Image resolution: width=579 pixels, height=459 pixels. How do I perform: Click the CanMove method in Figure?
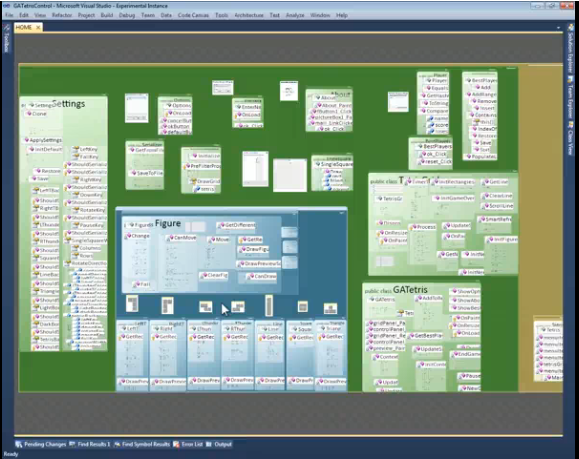[182, 238]
